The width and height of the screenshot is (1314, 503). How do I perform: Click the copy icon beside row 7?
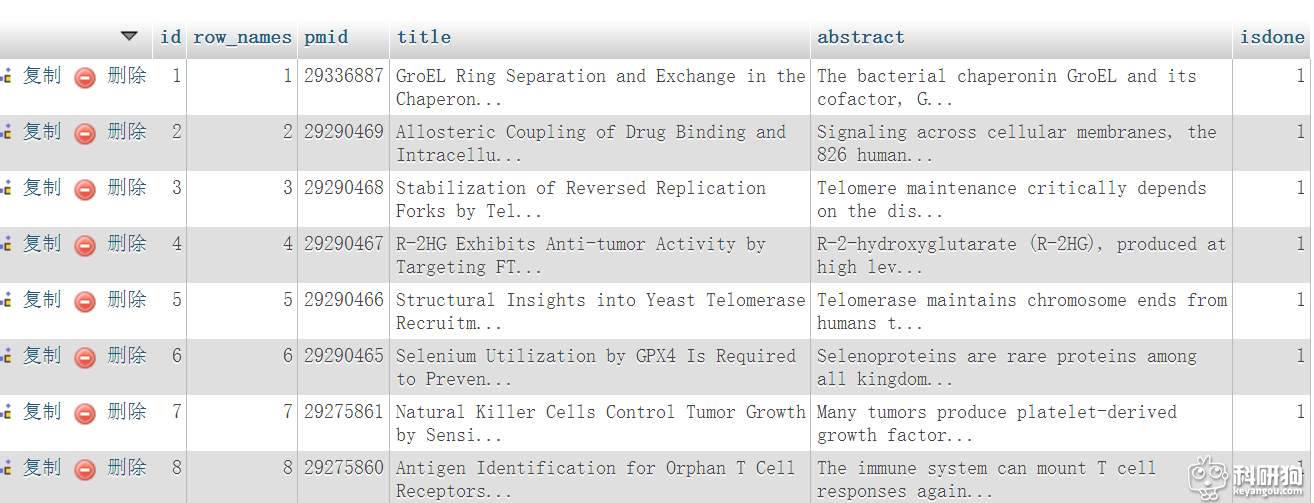click(6, 412)
